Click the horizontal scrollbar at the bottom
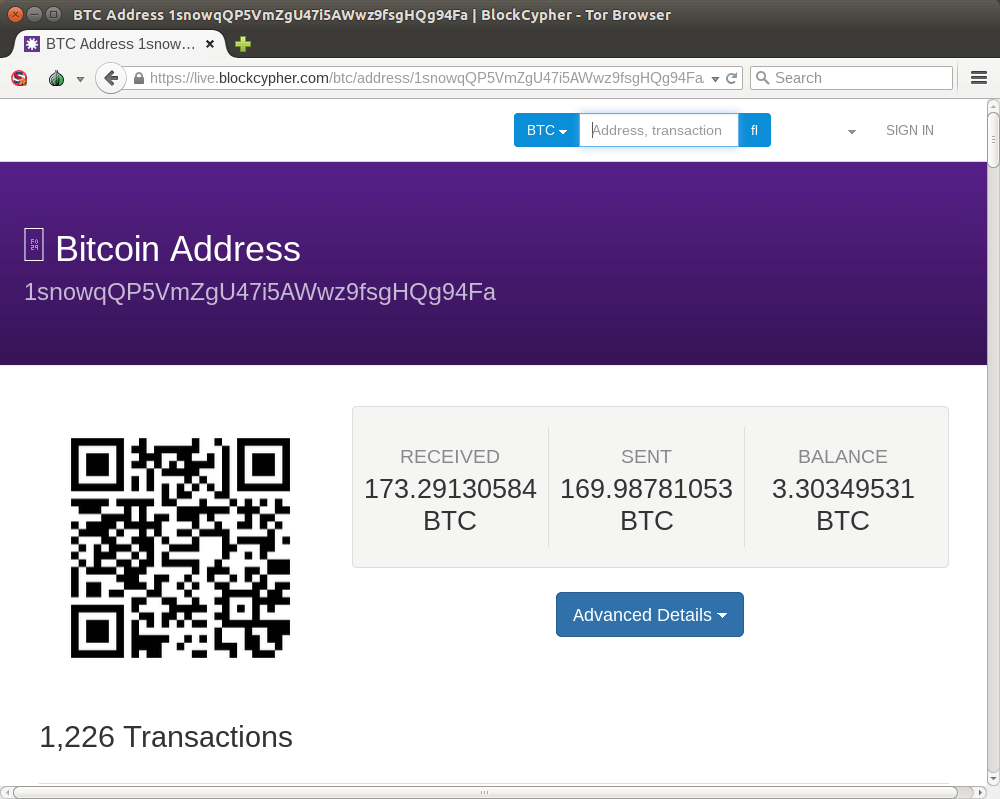 coord(485,792)
